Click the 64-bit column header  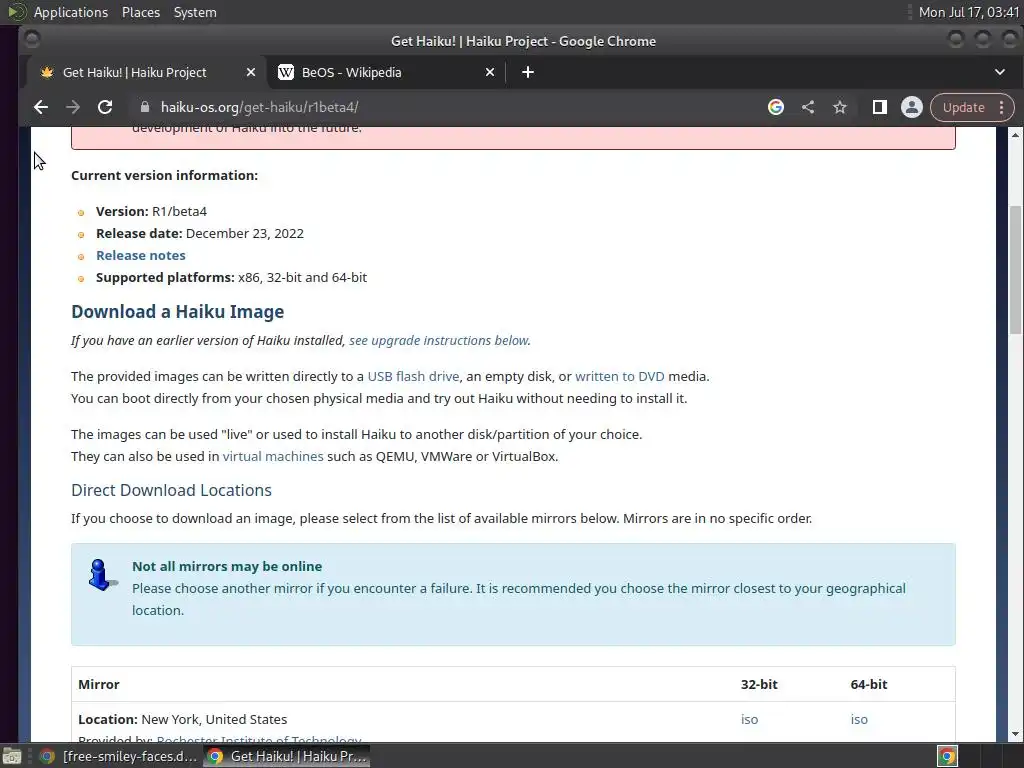coord(869,684)
